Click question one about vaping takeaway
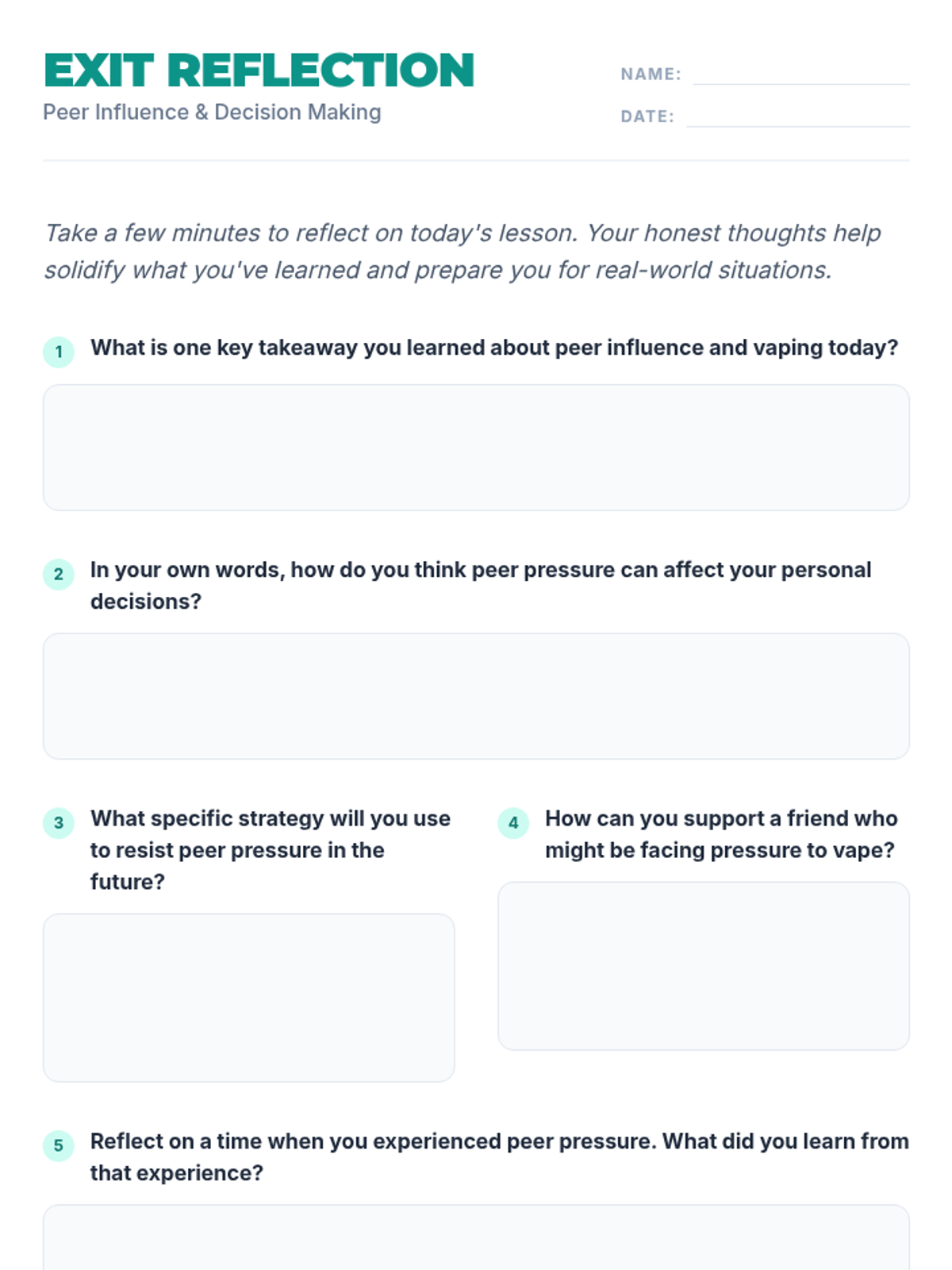This screenshot has height=1270, width=952. pos(494,348)
